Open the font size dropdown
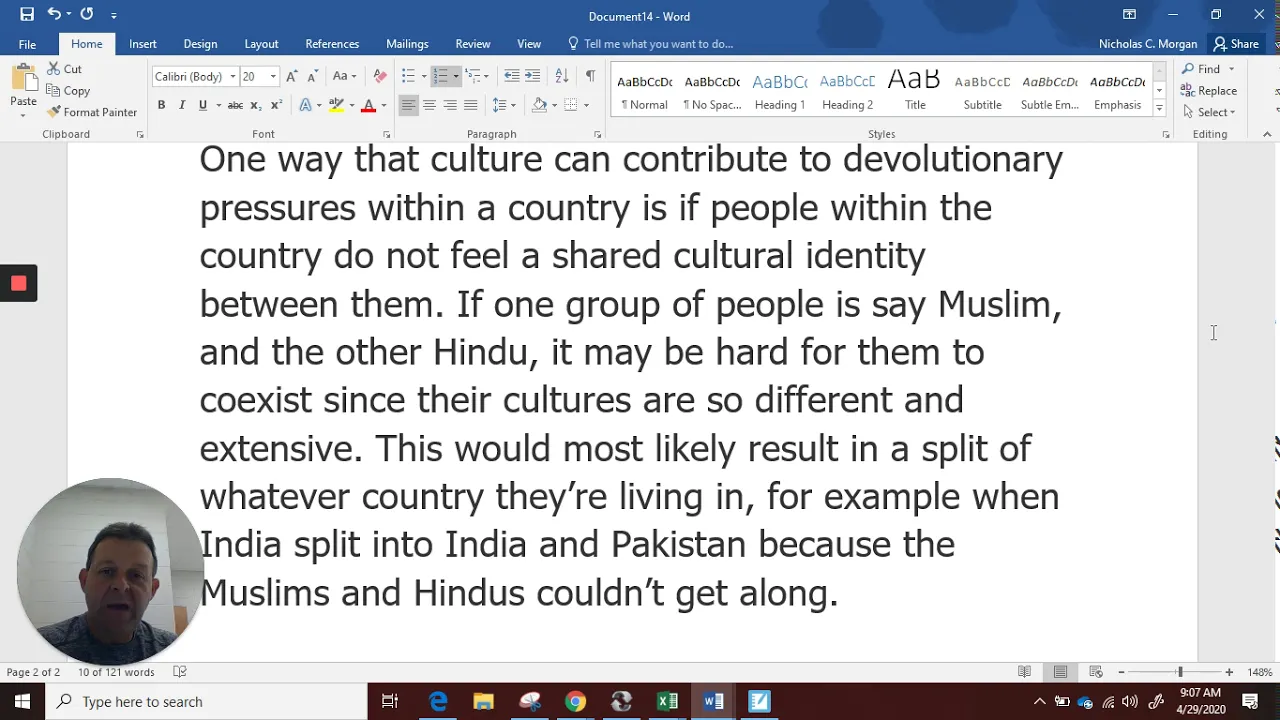 point(273,77)
